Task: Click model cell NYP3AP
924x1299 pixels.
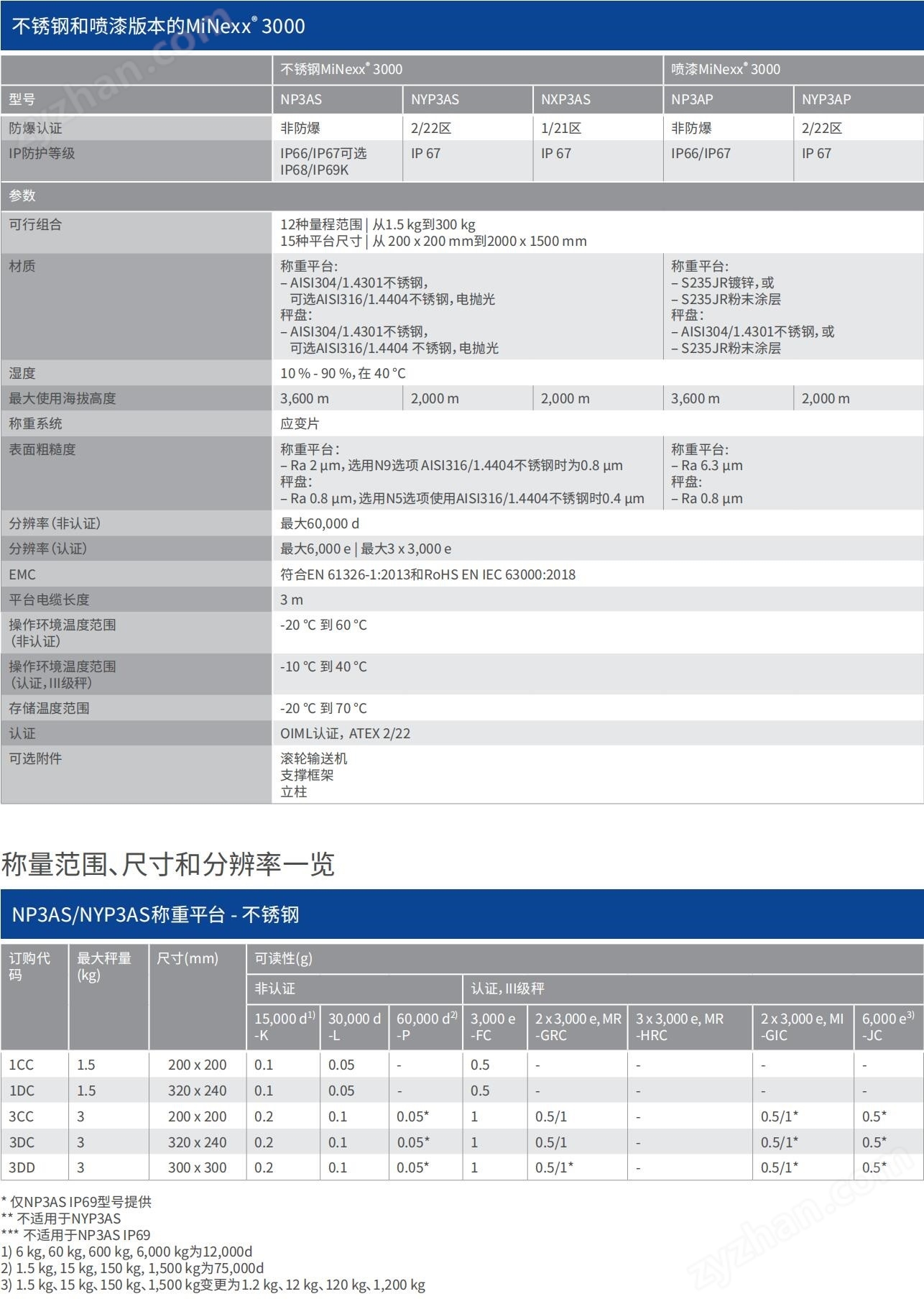Action: click(x=859, y=100)
